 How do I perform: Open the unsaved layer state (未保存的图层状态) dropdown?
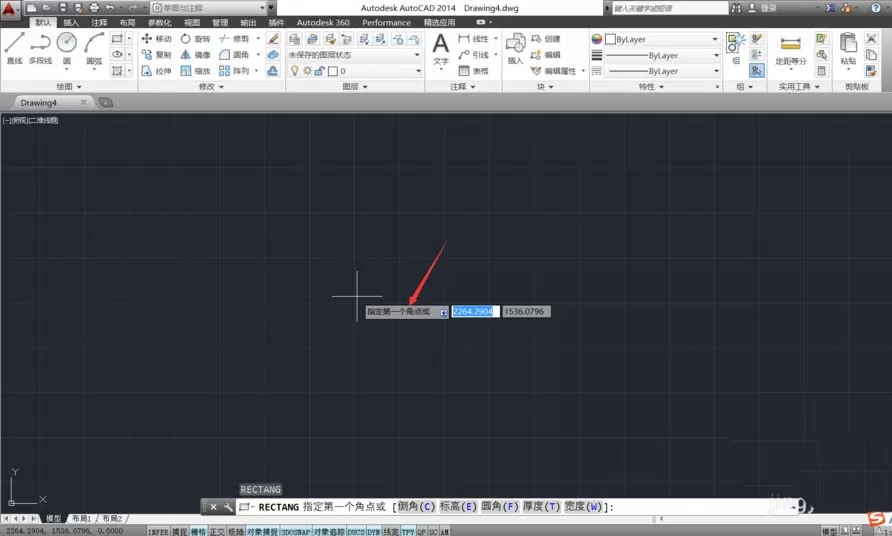click(354, 55)
